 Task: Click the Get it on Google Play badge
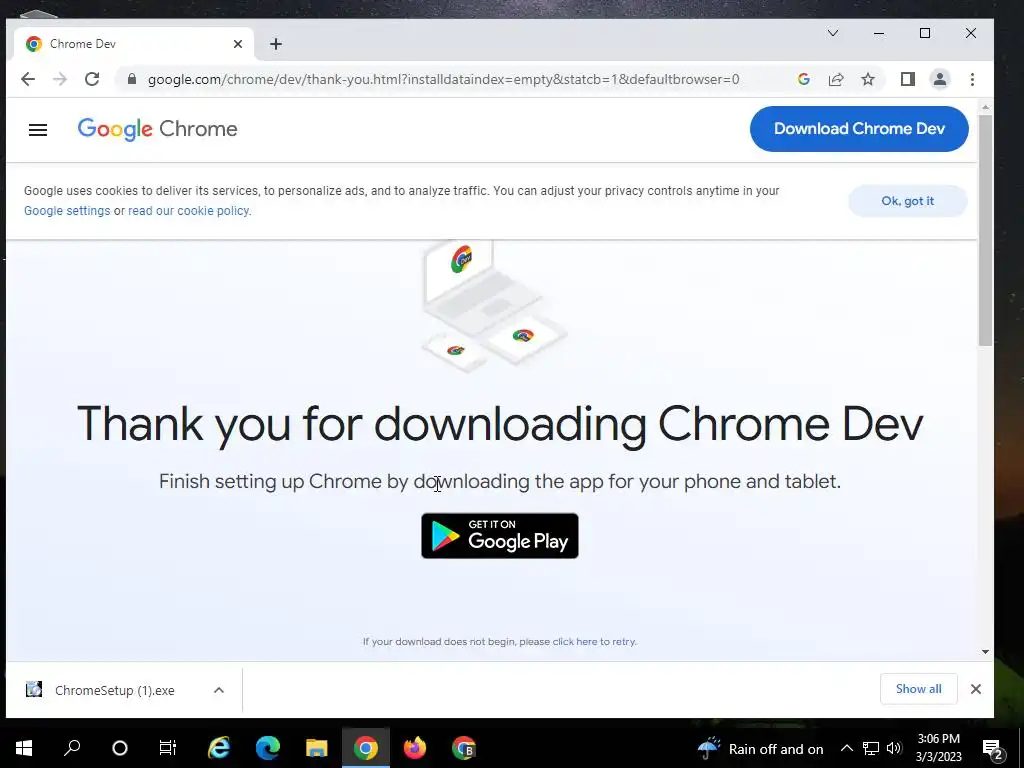[500, 536]
